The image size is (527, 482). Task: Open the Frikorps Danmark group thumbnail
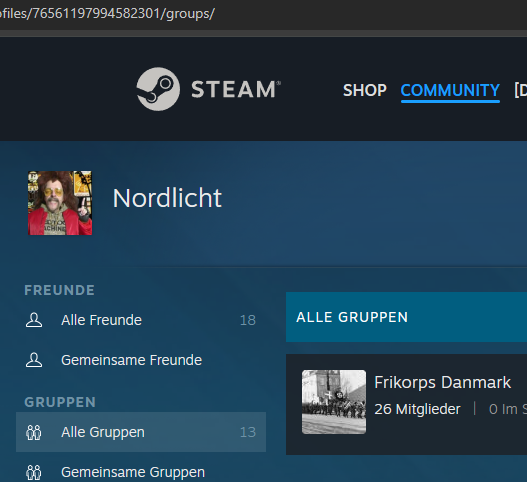[x=334, y=402]
